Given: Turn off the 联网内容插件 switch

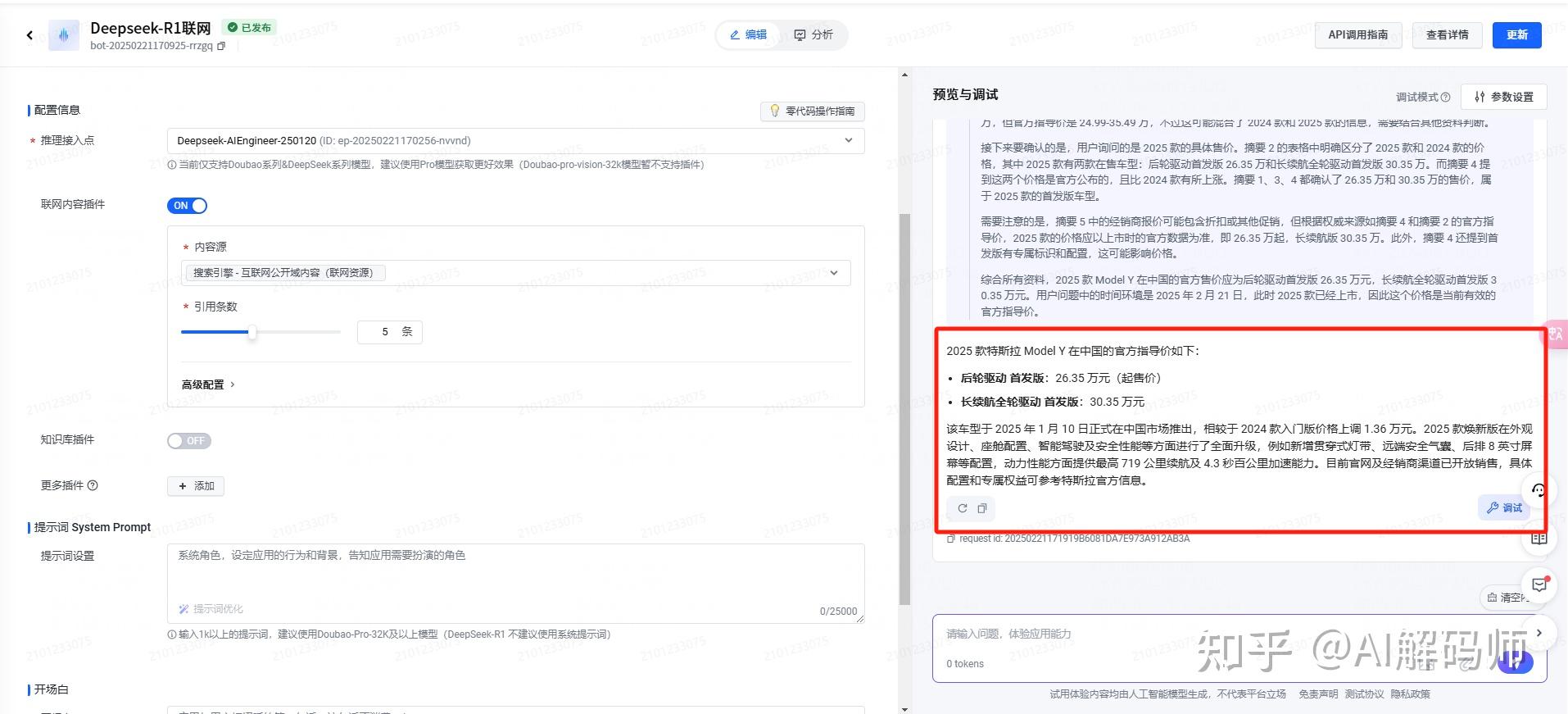Looking at the screenshot, I should point(187,206).
